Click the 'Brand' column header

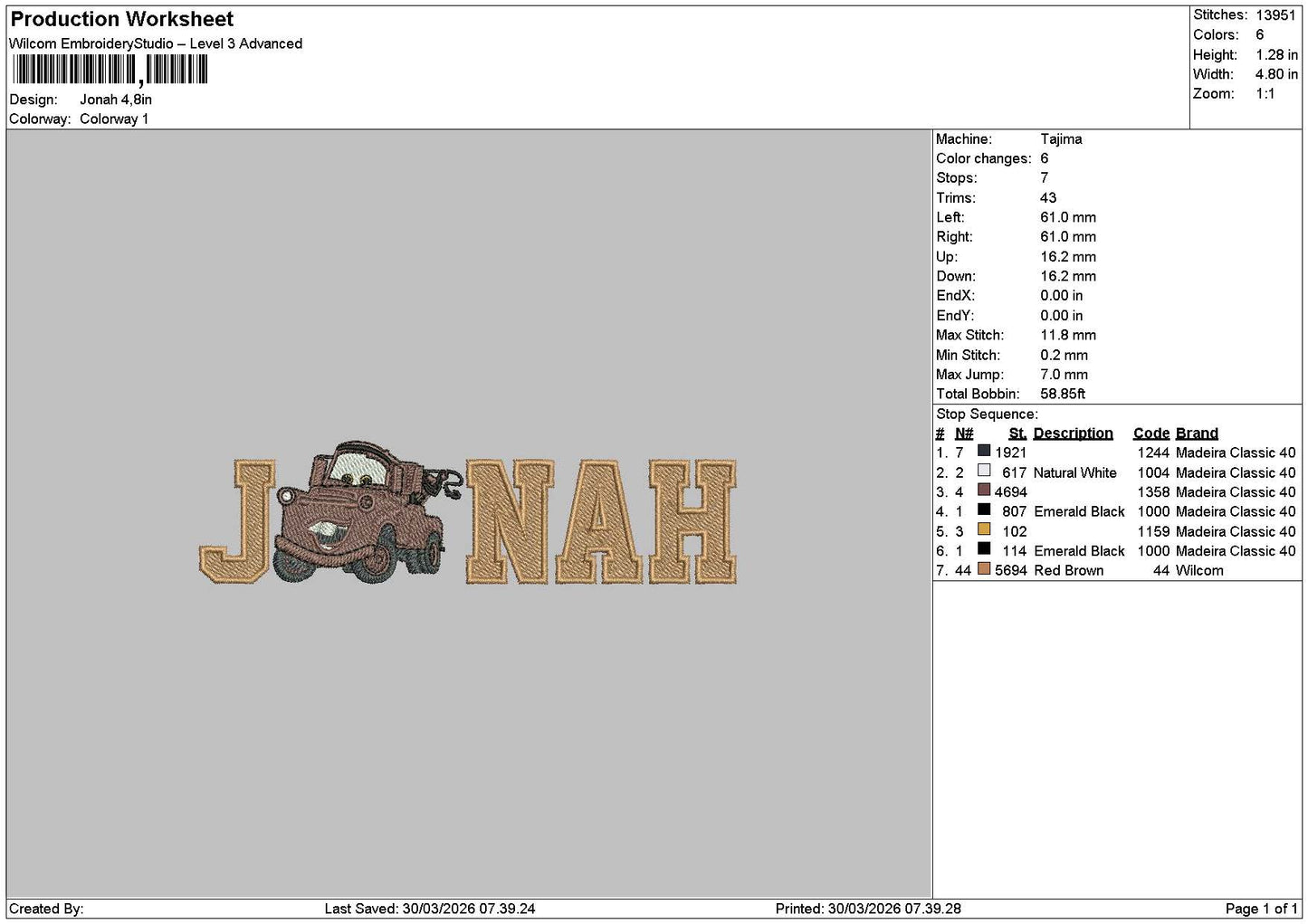click(x=1197, y=433)
